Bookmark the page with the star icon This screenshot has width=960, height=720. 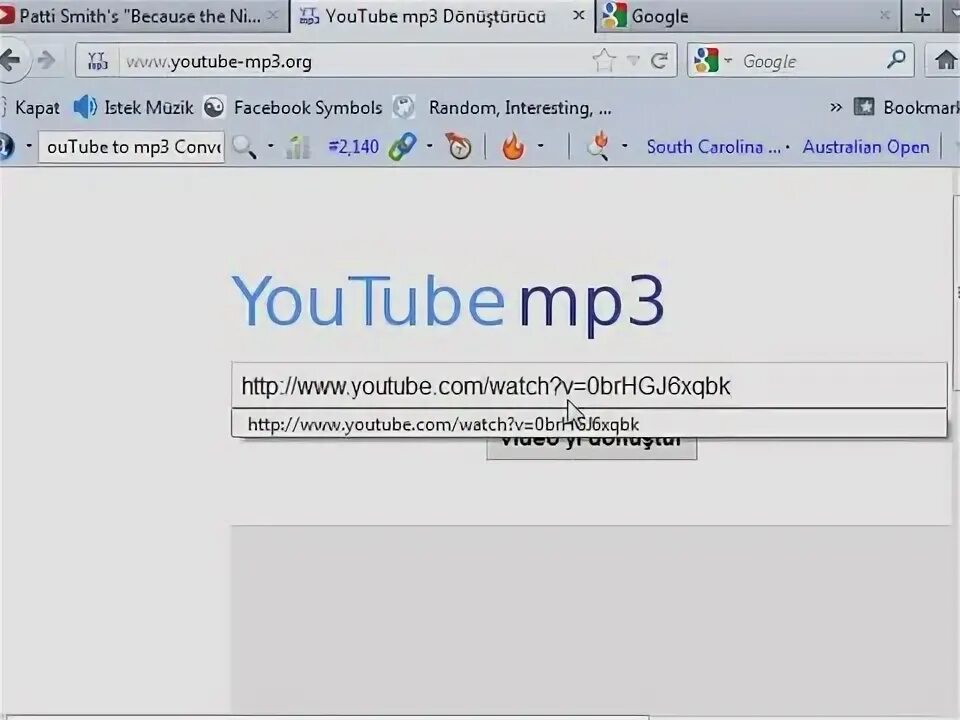(604, 61)
